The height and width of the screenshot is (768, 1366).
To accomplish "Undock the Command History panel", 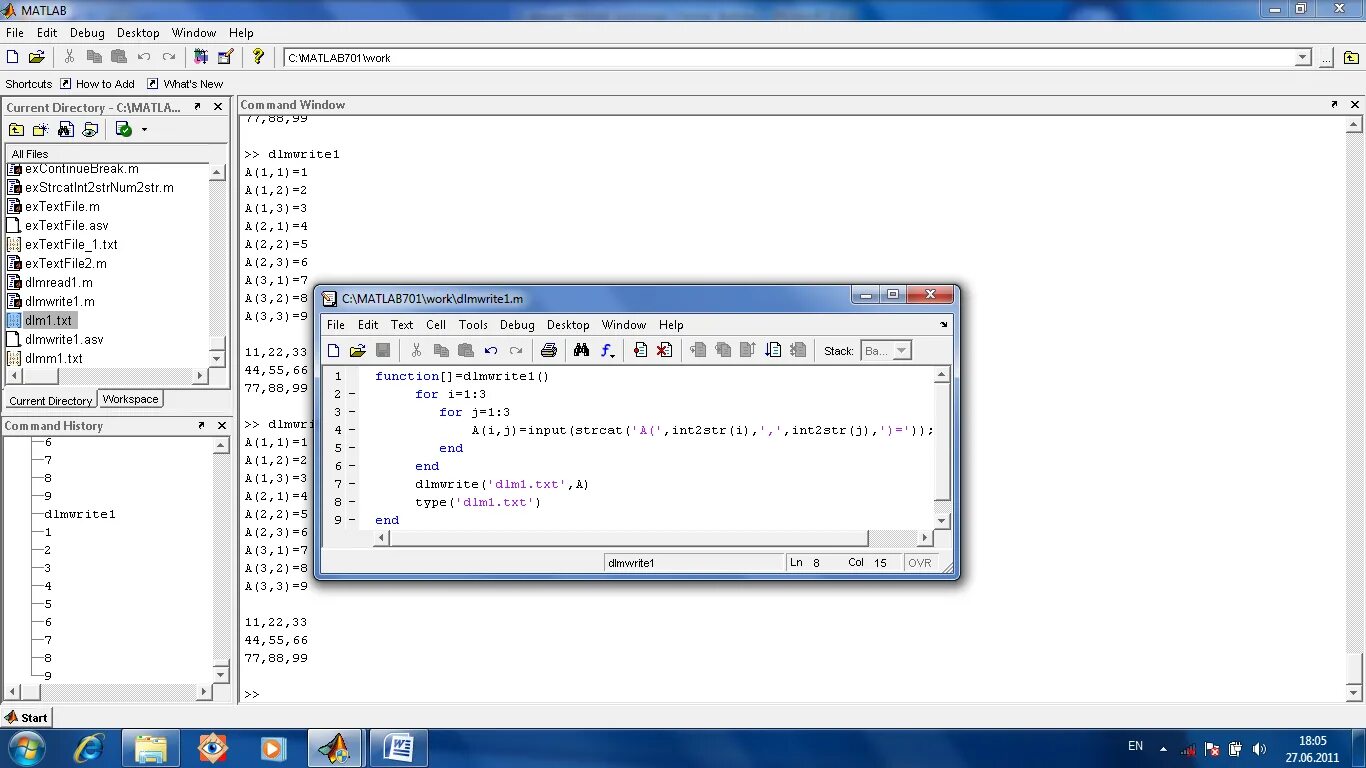I will (x=200, y=425).
